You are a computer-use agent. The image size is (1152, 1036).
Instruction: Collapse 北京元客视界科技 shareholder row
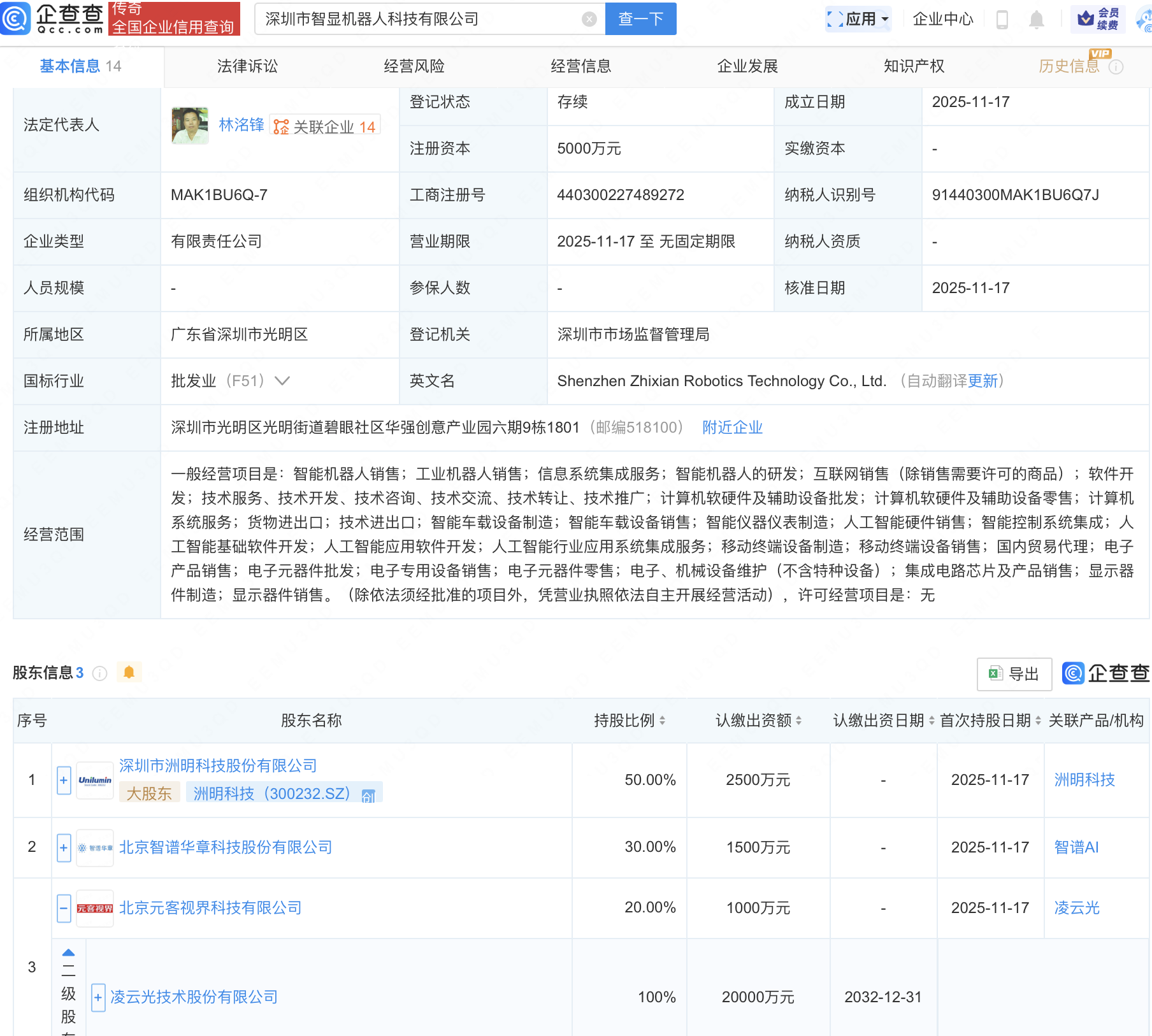point(64,909)
